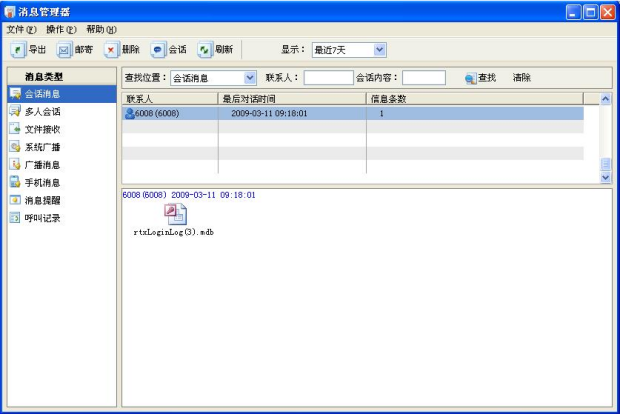Select 呼叫记录 in the message type list

(x=62, y=218)
